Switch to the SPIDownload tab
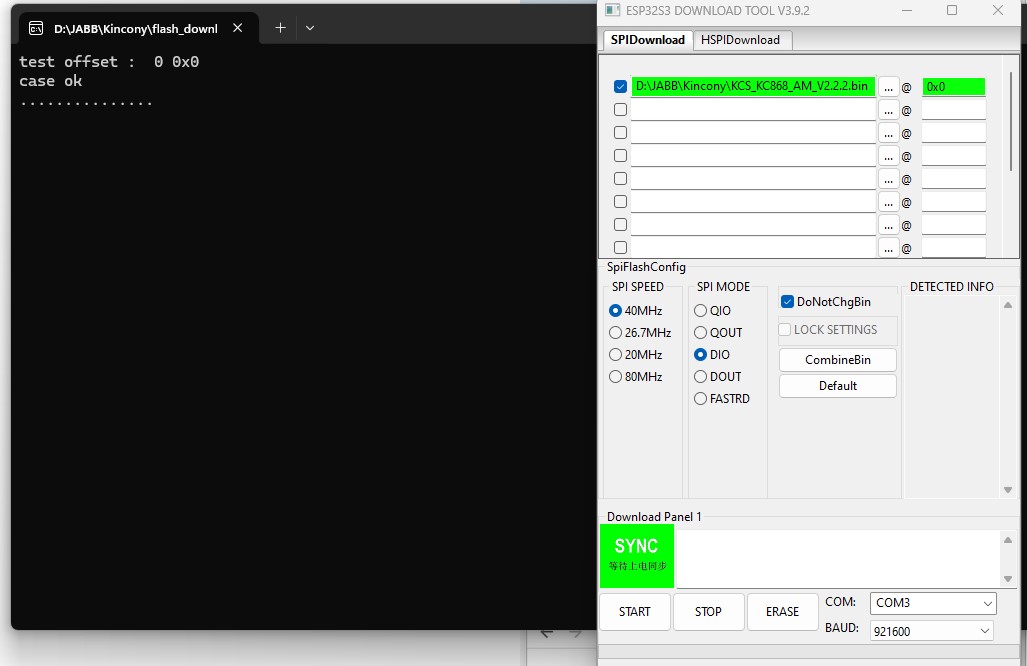 click(647, 40)
